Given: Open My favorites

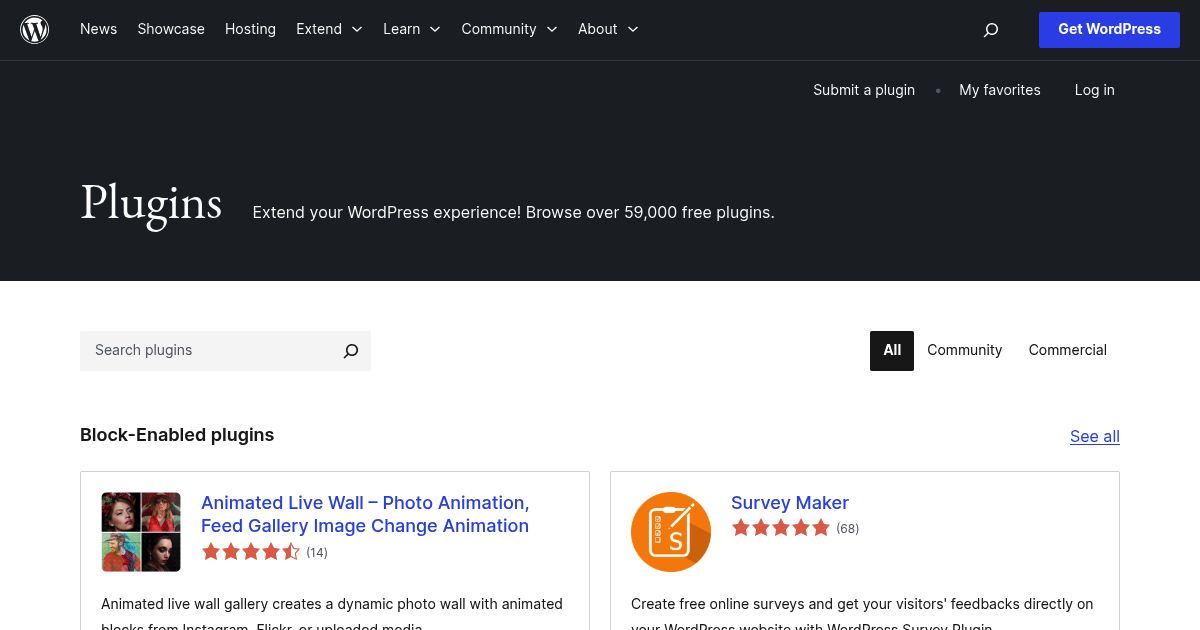Looking at the screenshot, I should (1000, 90).
